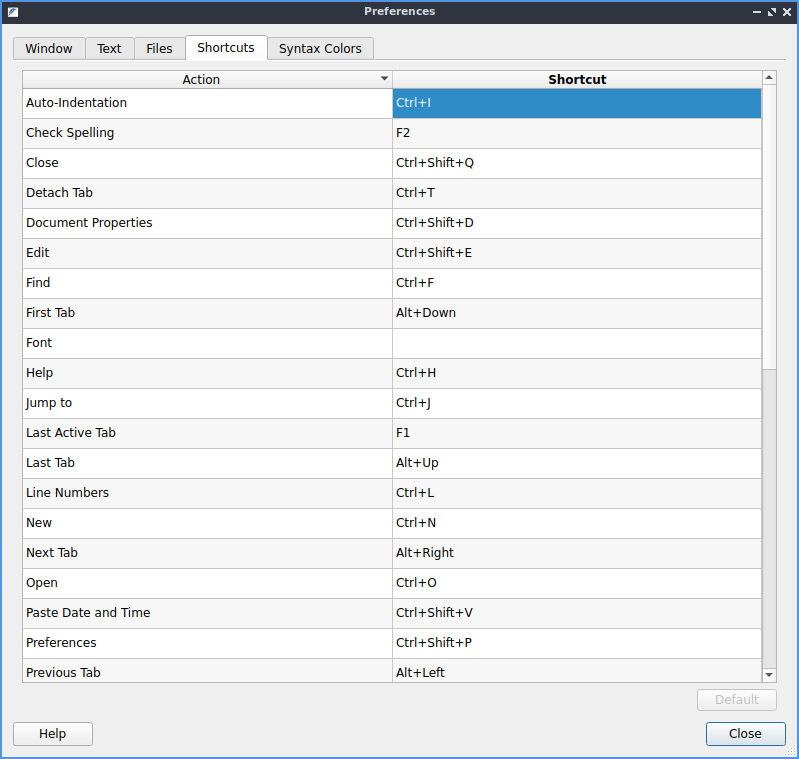Click the scrollbar down arrow
Viewport: 799px width, 759px height.
(x=769, y=675)
